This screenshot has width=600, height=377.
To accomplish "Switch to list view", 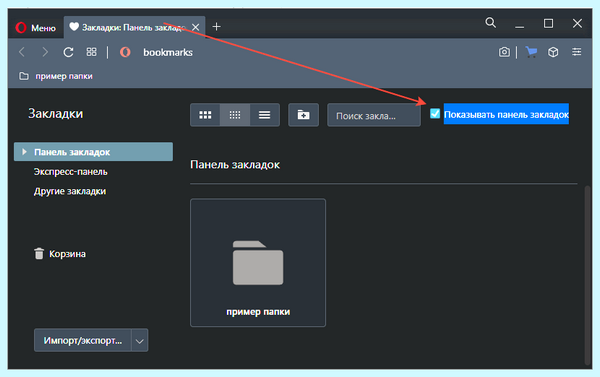I will point(264,115).
